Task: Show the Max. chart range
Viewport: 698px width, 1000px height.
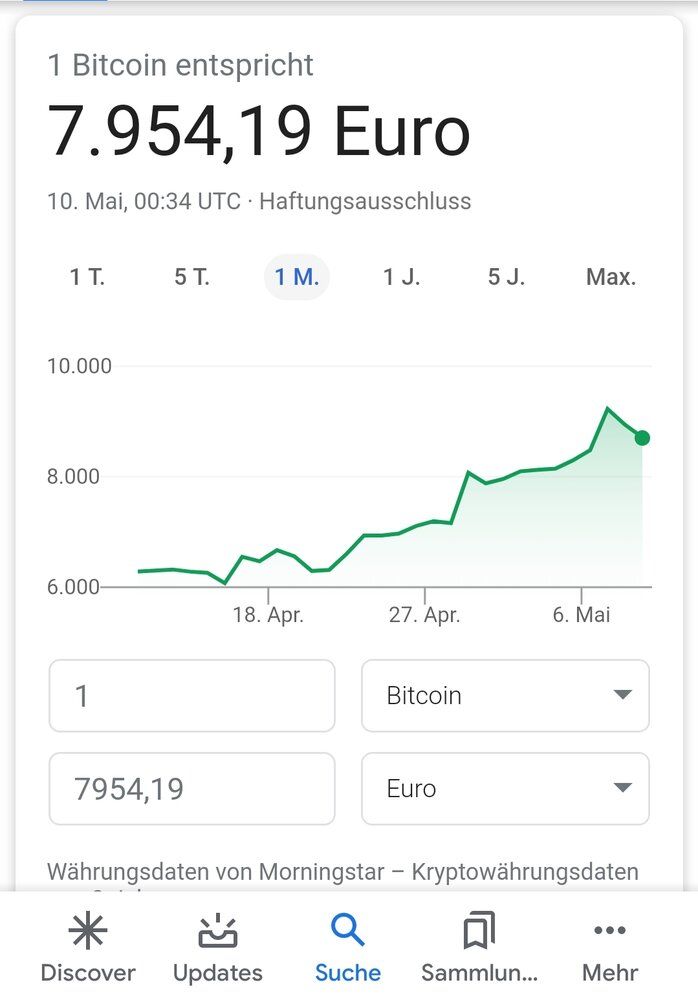Action: pyautogui.click(x=611, y=277)
